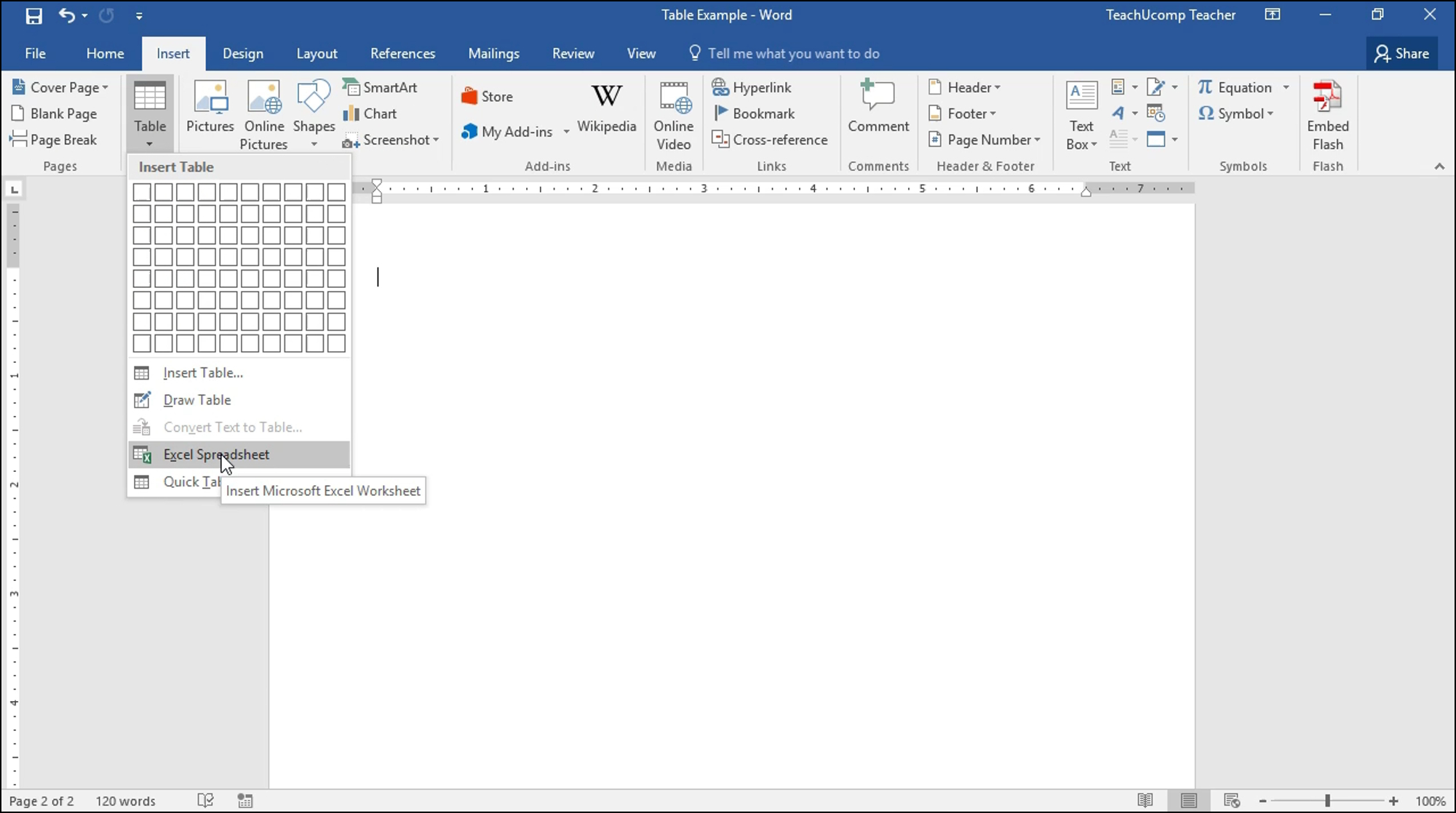Click the Embed Flash button
This screenshot has height=813, width=1456.
pyautogui.click(x=1327, y=113)
